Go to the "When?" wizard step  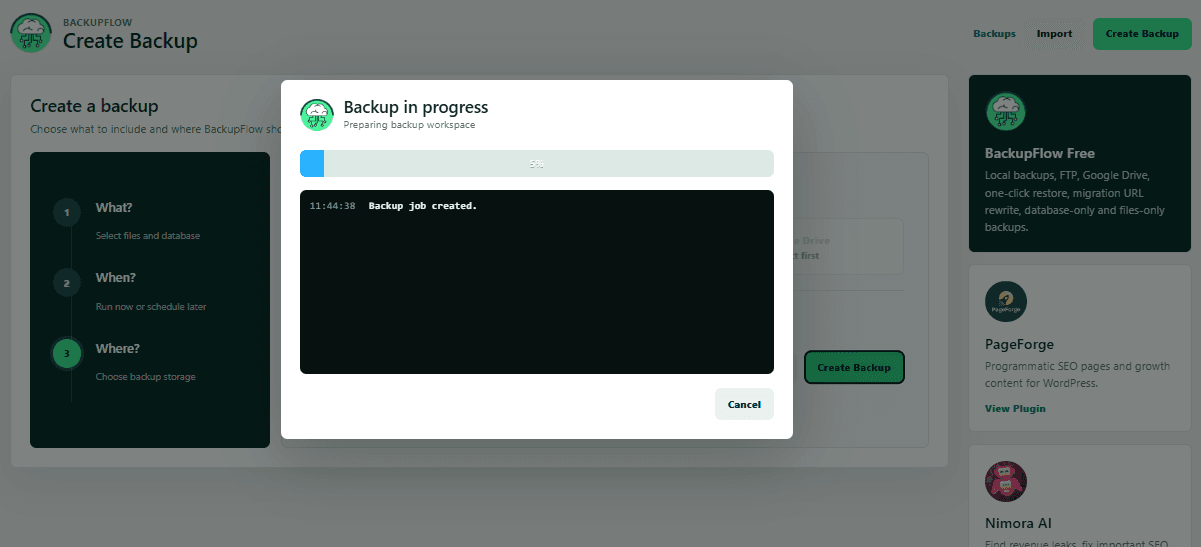coord(116,278)
